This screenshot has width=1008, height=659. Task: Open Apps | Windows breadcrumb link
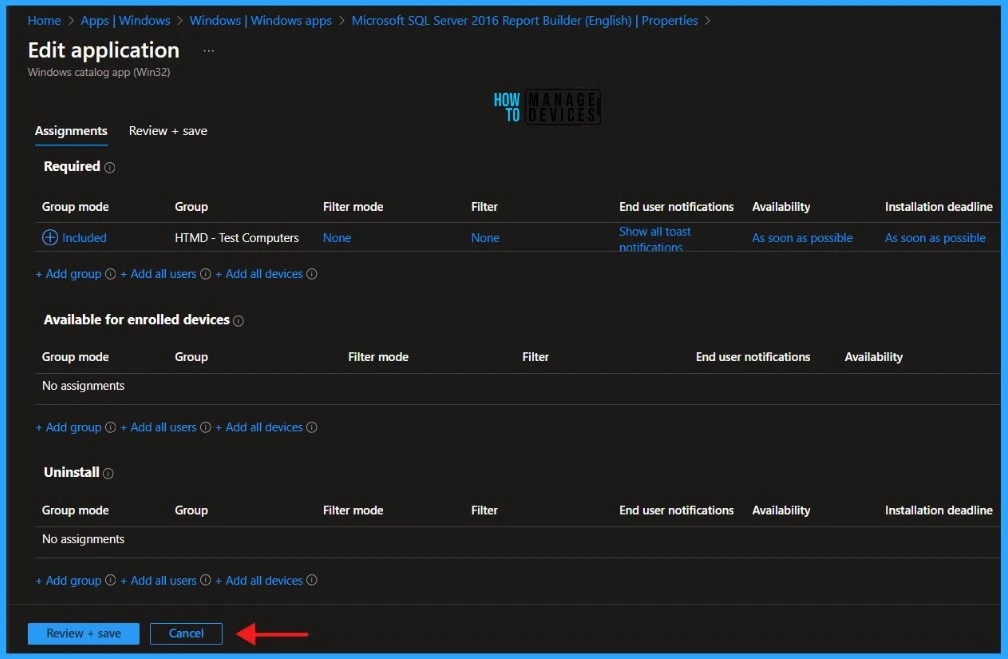[x=125, y=21]
